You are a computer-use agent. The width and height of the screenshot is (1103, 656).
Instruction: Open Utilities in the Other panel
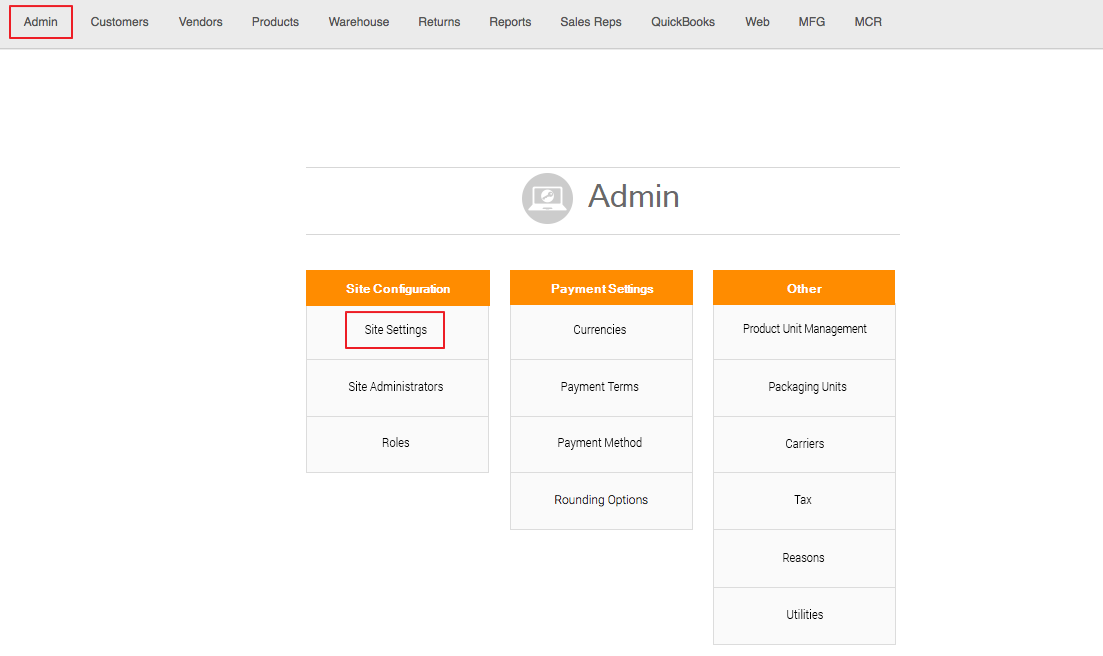tap(804, 615)
